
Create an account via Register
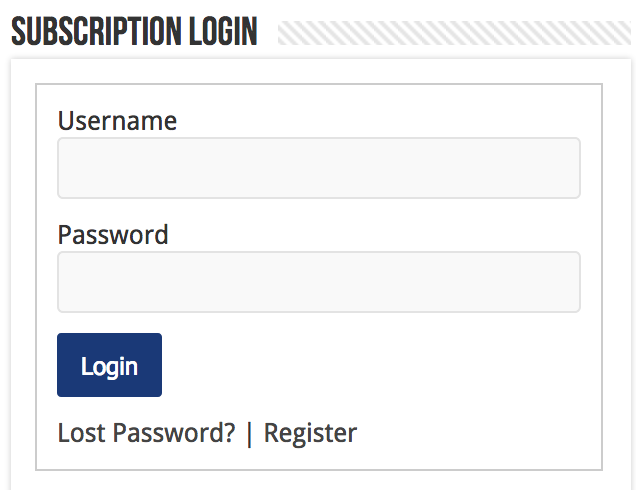tap(310, 434)
